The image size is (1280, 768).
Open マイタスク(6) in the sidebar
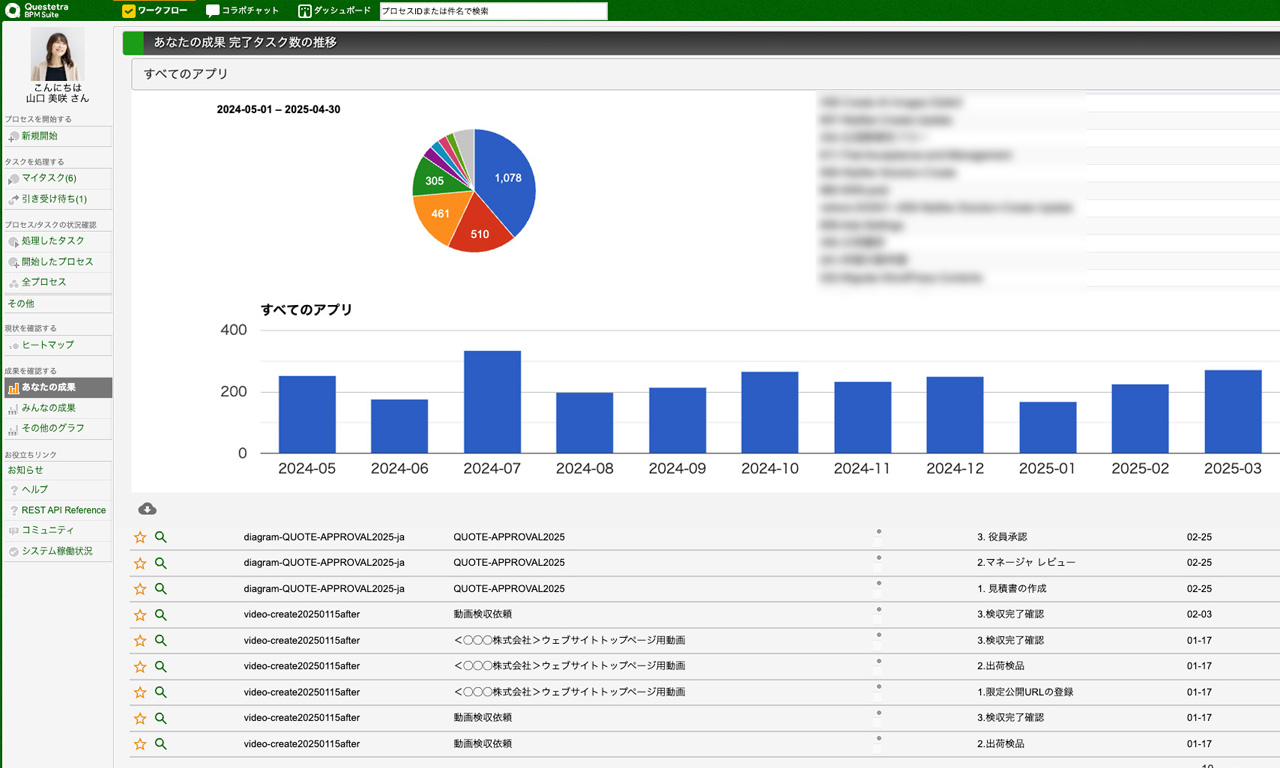[x=48, y=178]
